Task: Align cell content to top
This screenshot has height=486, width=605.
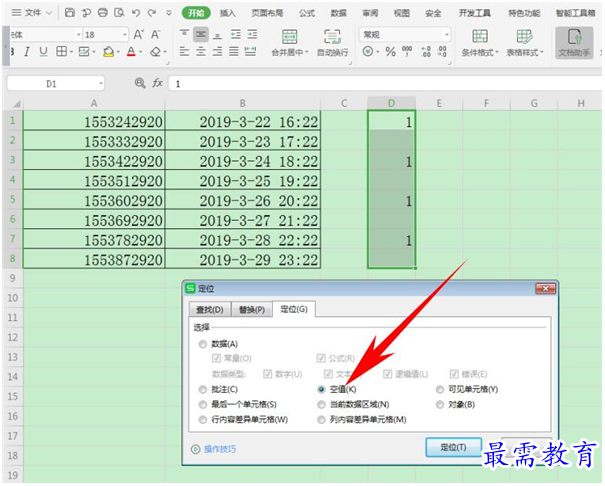Action: point(184,34)
